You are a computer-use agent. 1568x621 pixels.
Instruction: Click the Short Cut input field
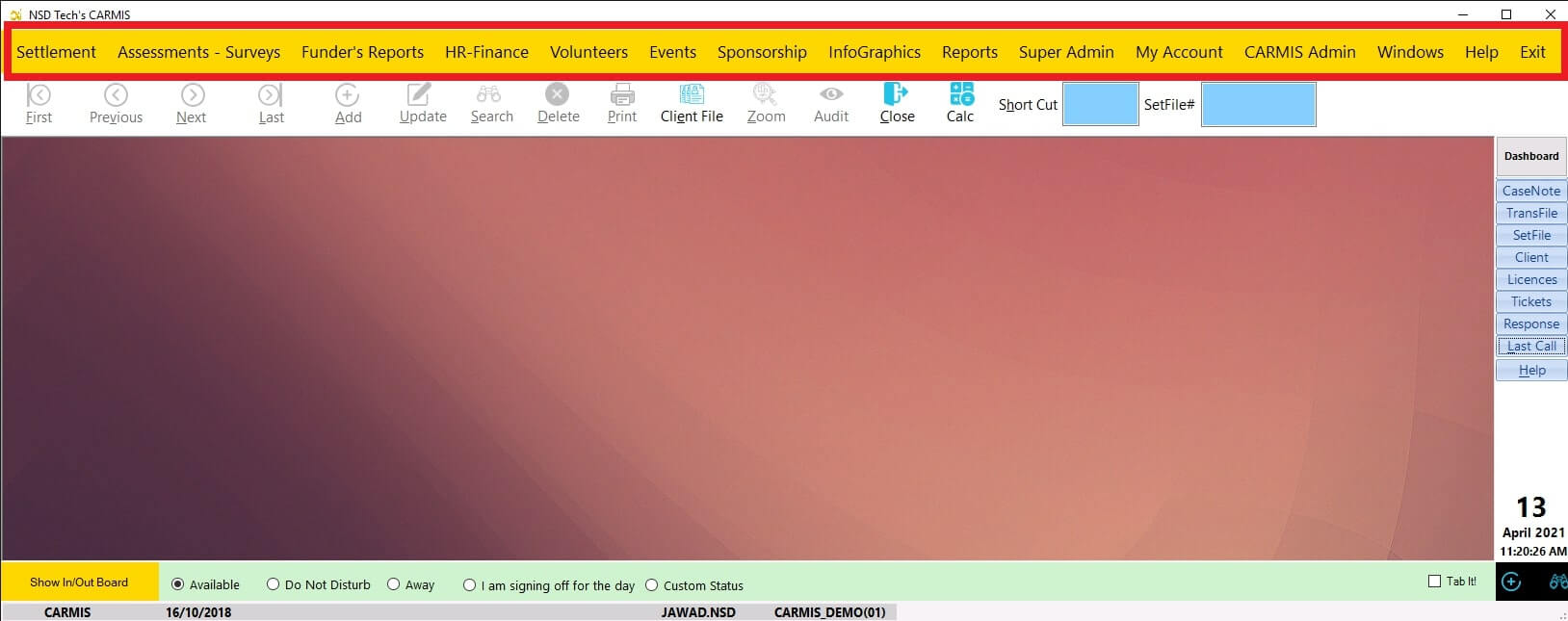[1101, 104]
